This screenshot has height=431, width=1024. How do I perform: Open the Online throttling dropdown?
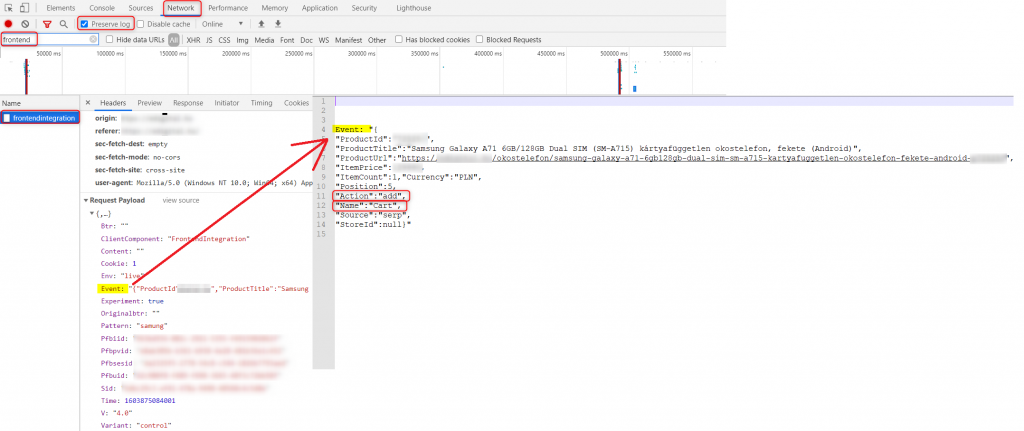(222, 24)
